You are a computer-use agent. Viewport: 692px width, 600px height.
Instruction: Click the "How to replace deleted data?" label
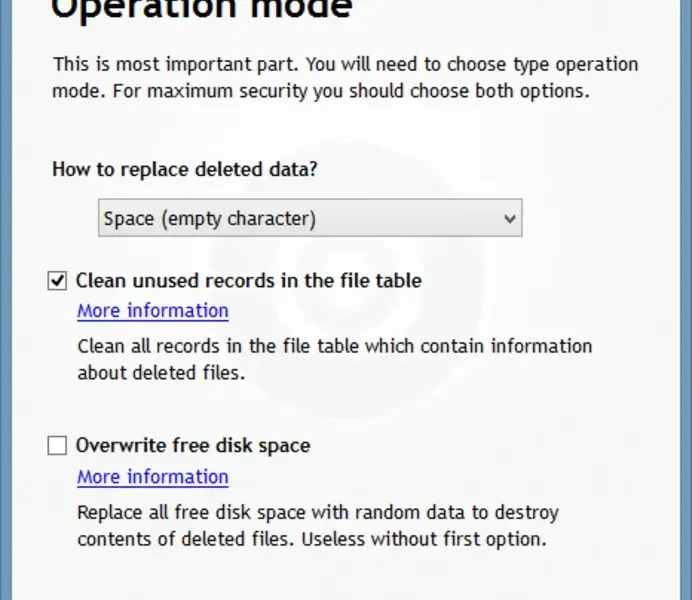[x=185, y=169]
